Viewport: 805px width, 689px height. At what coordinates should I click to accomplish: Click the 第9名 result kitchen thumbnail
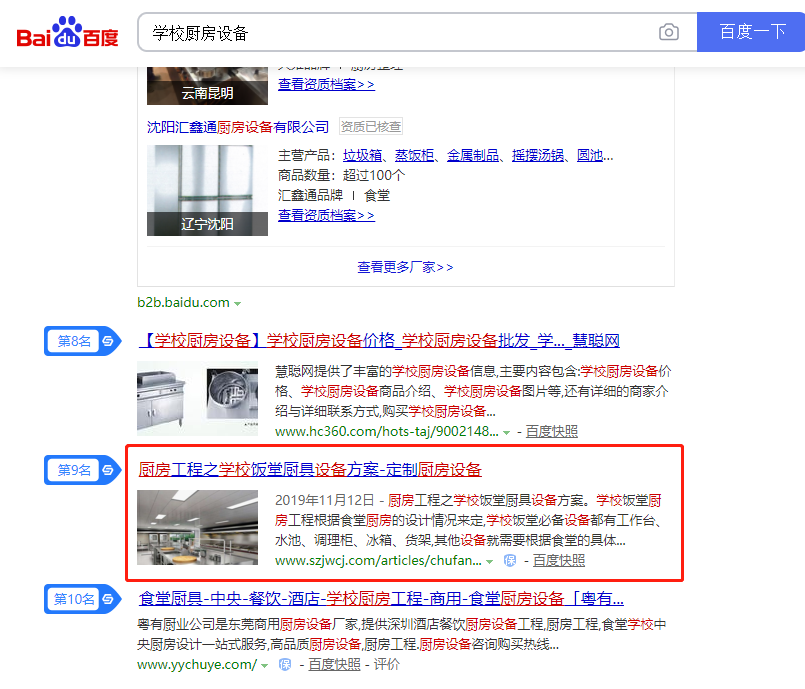[x=197, y=527]
